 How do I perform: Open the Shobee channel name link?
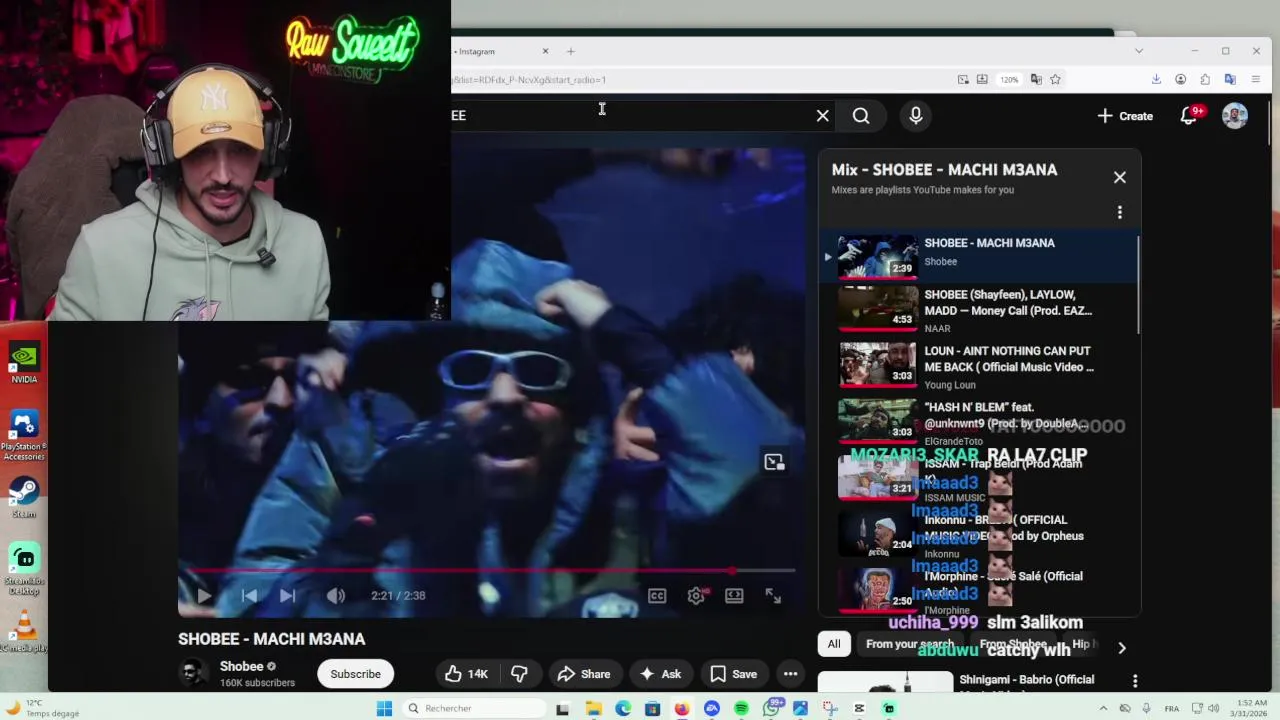click(x=242, y=667)
